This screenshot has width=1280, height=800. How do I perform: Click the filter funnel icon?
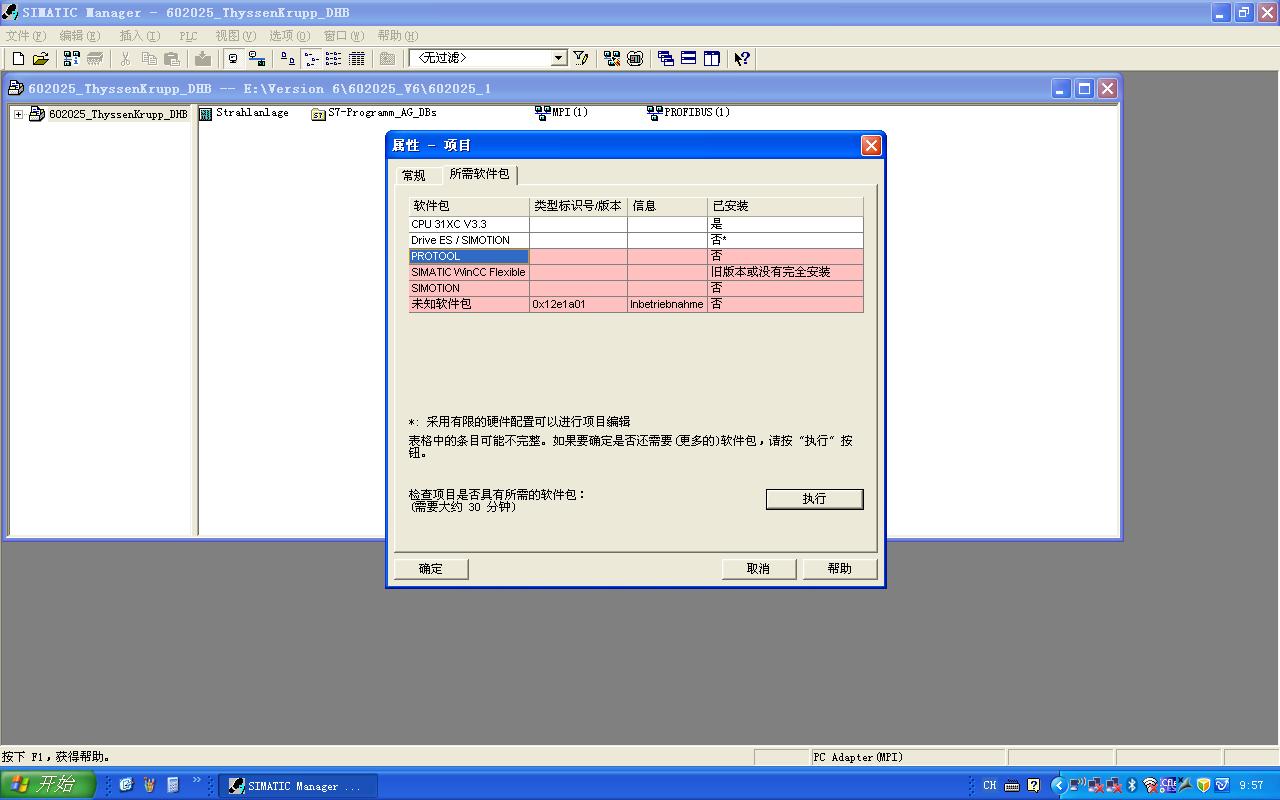click(x=581, y=59)
